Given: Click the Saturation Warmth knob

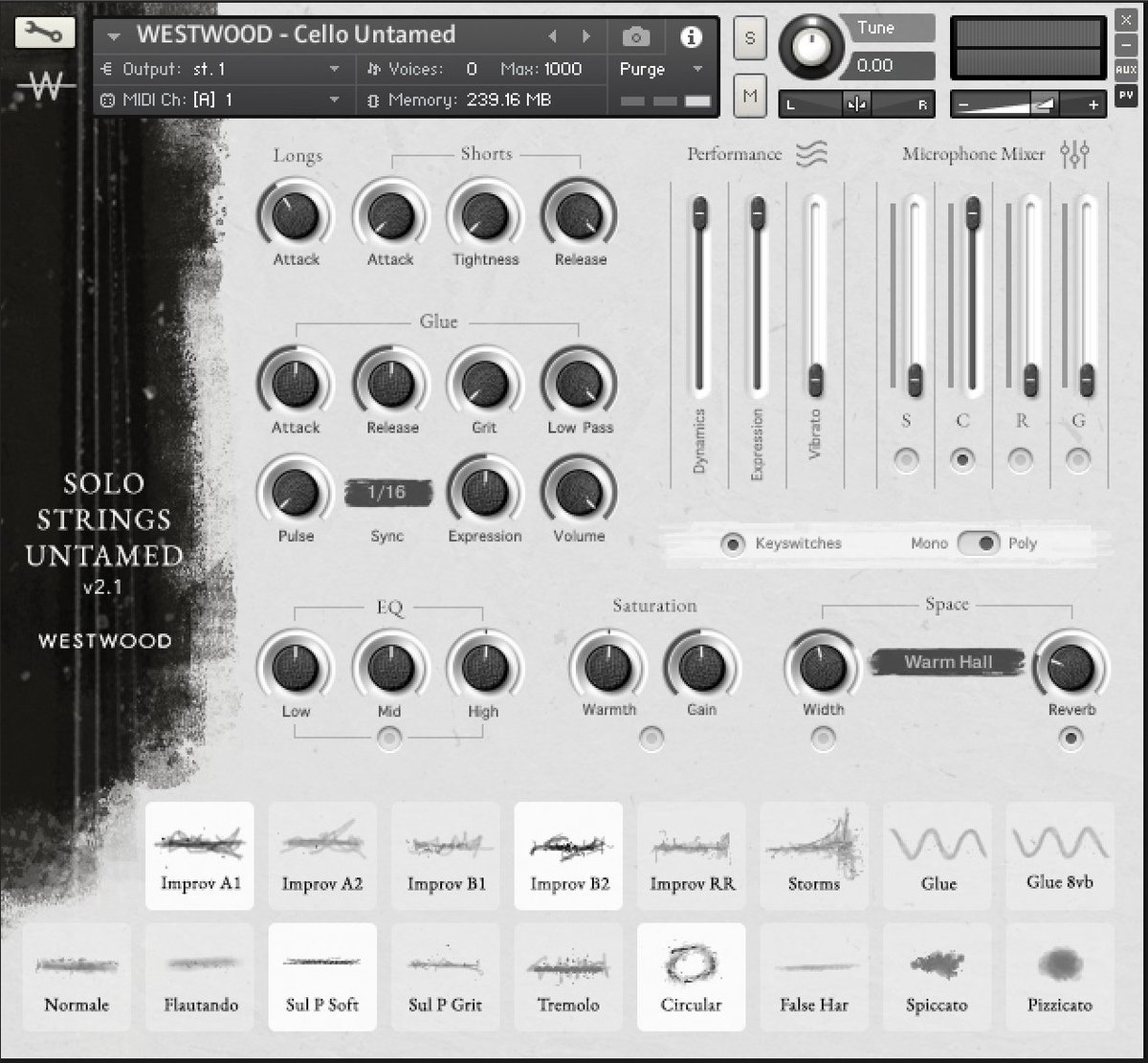Looking at the screenshot, I should [x=608, y=667].
